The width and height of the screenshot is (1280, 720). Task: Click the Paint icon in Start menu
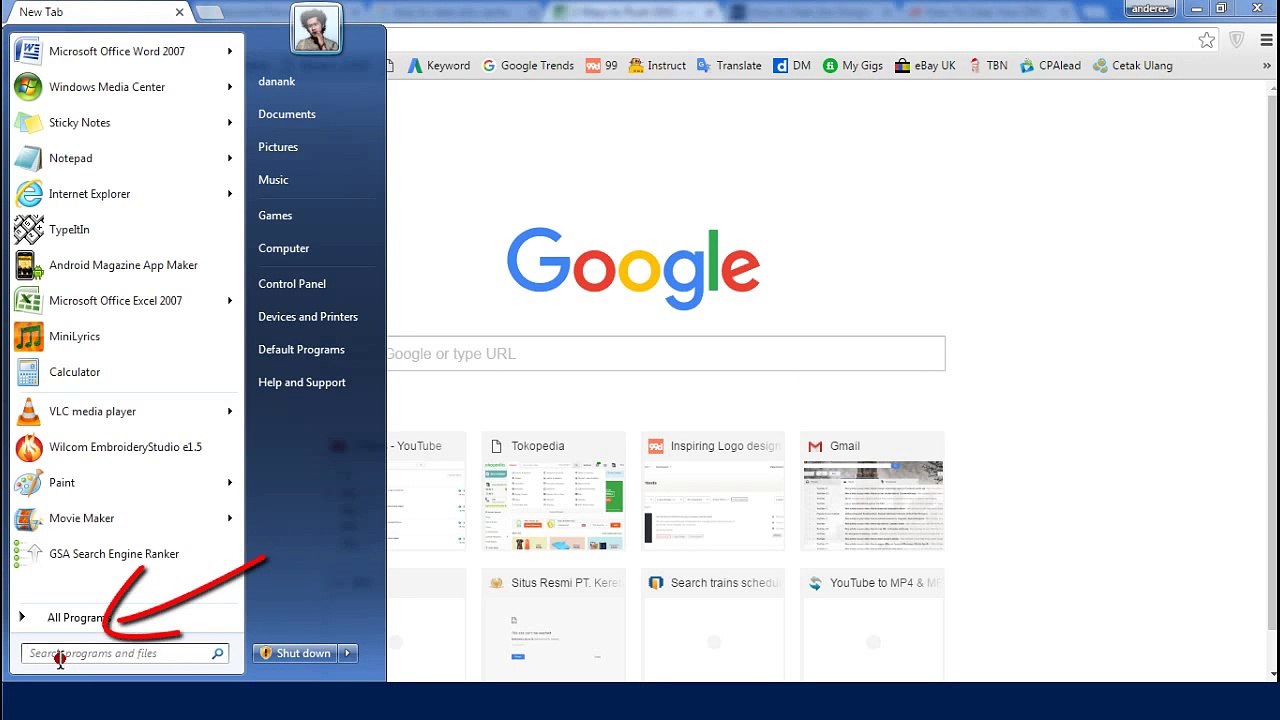[28, 483]
